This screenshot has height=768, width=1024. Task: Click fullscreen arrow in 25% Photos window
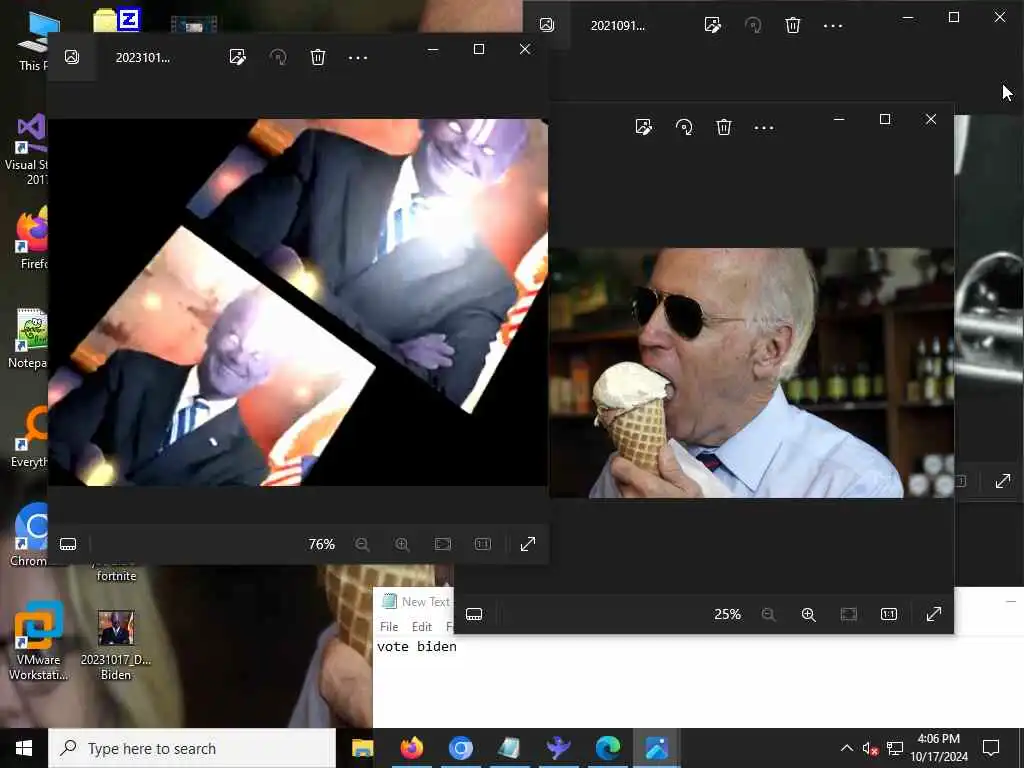pos(934,614)
